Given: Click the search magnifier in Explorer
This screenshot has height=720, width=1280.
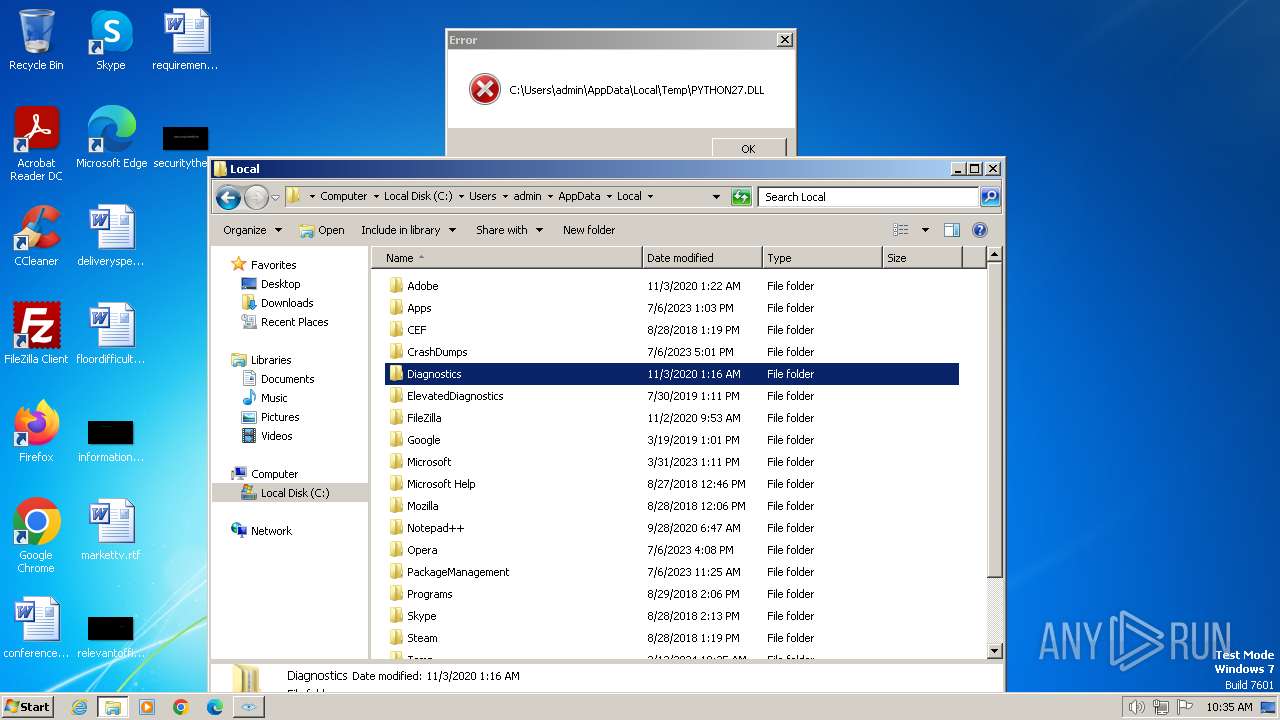Looking at the screenshot, I should point(989,197).
